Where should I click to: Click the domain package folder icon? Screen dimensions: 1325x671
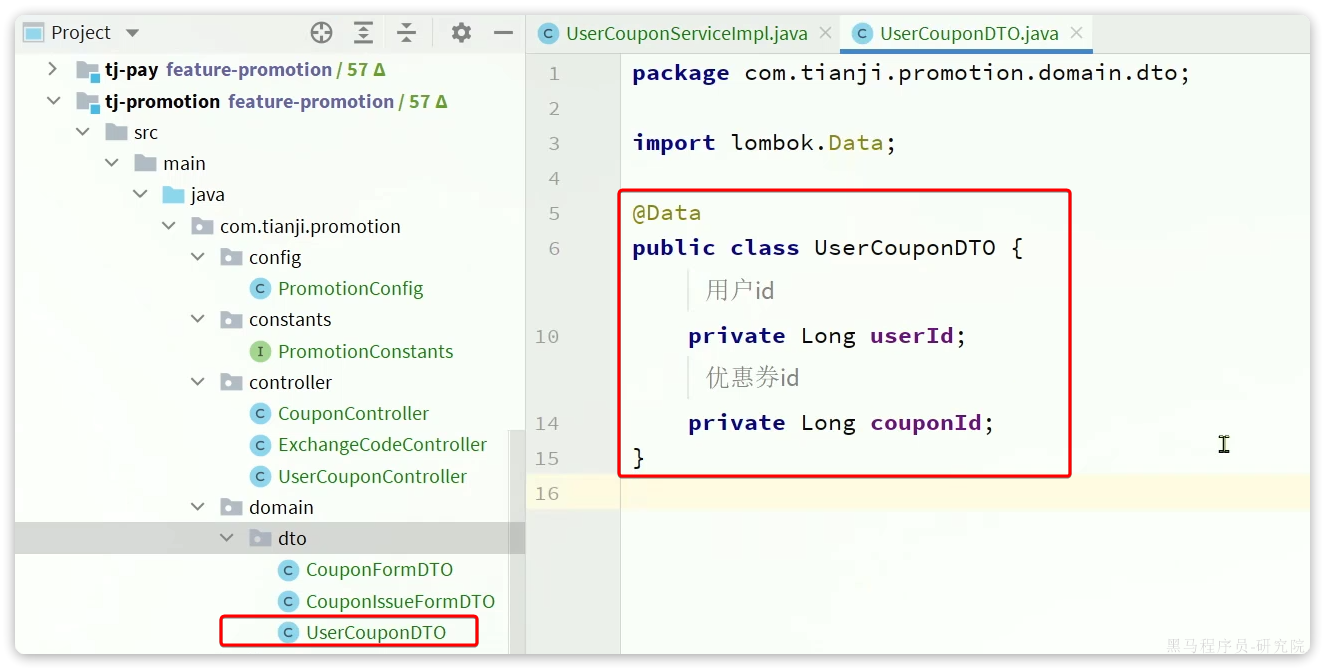pyautogui.click(x=231, y=507)
